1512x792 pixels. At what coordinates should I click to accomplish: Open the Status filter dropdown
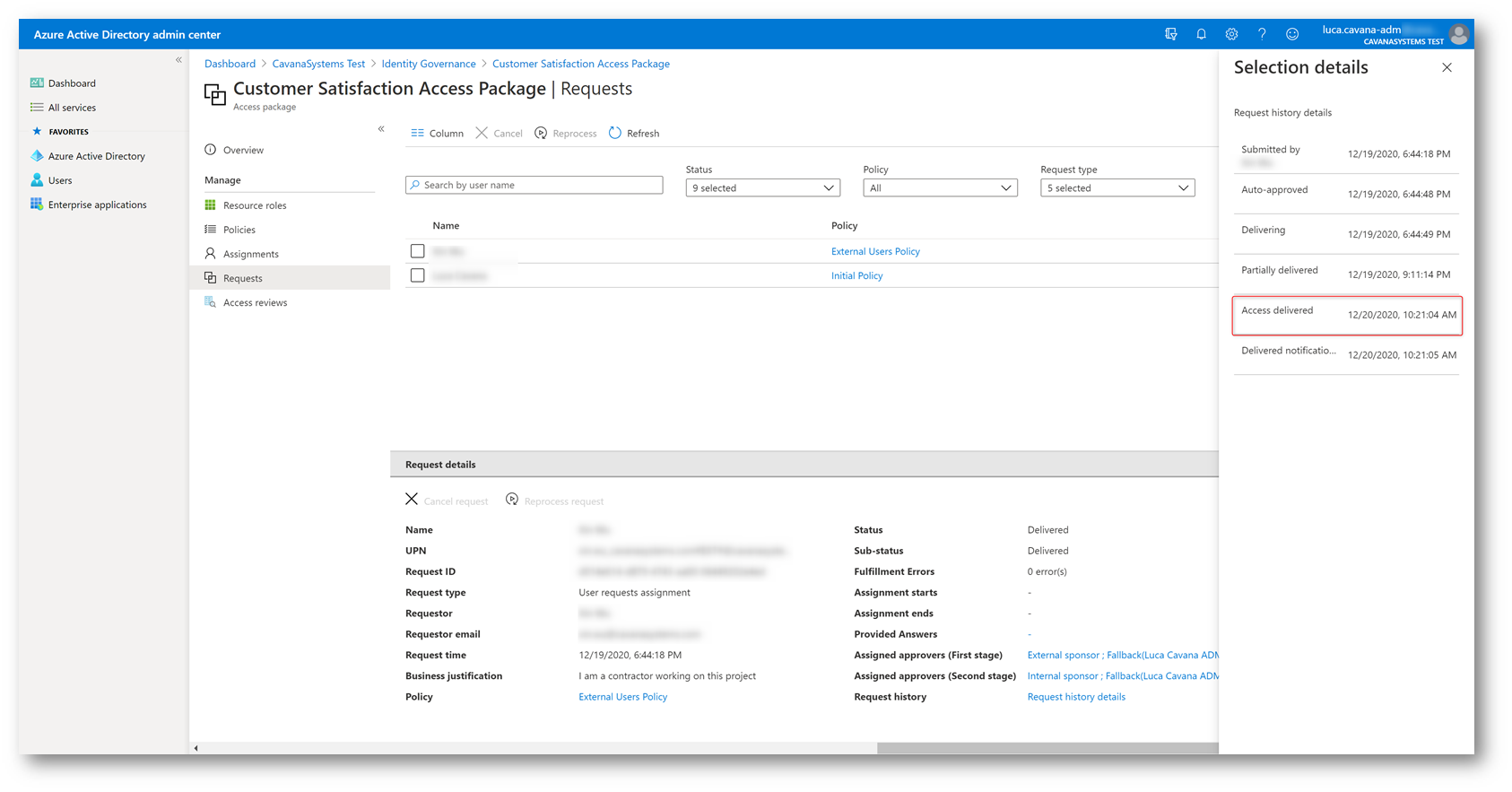[x=762, y=187]
